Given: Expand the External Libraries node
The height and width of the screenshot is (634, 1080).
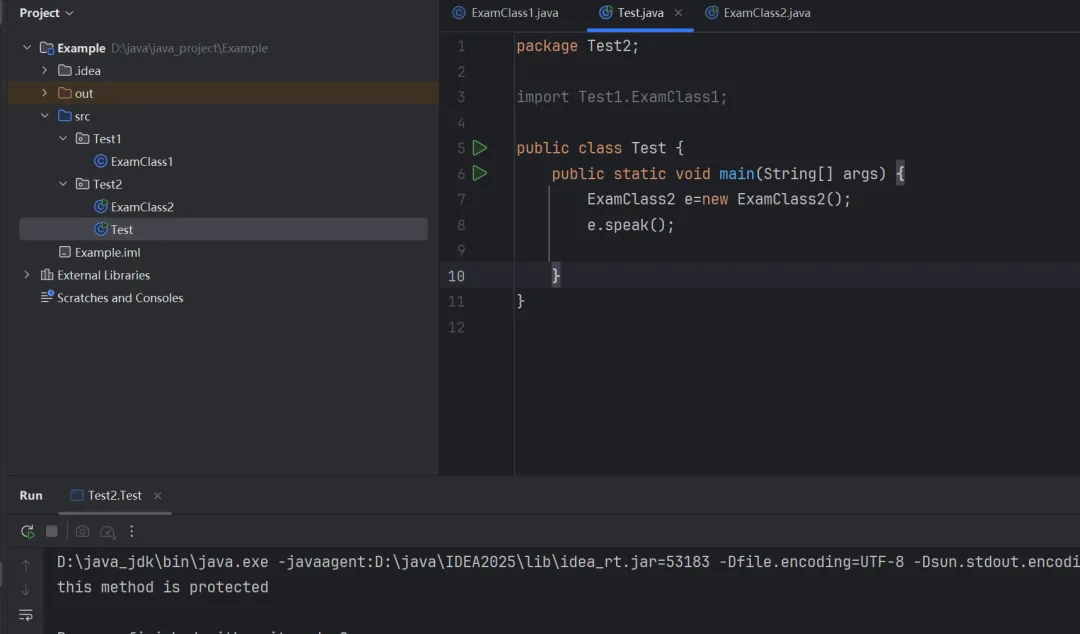Looking at the screenshot, I should click(x=27, y=275).
